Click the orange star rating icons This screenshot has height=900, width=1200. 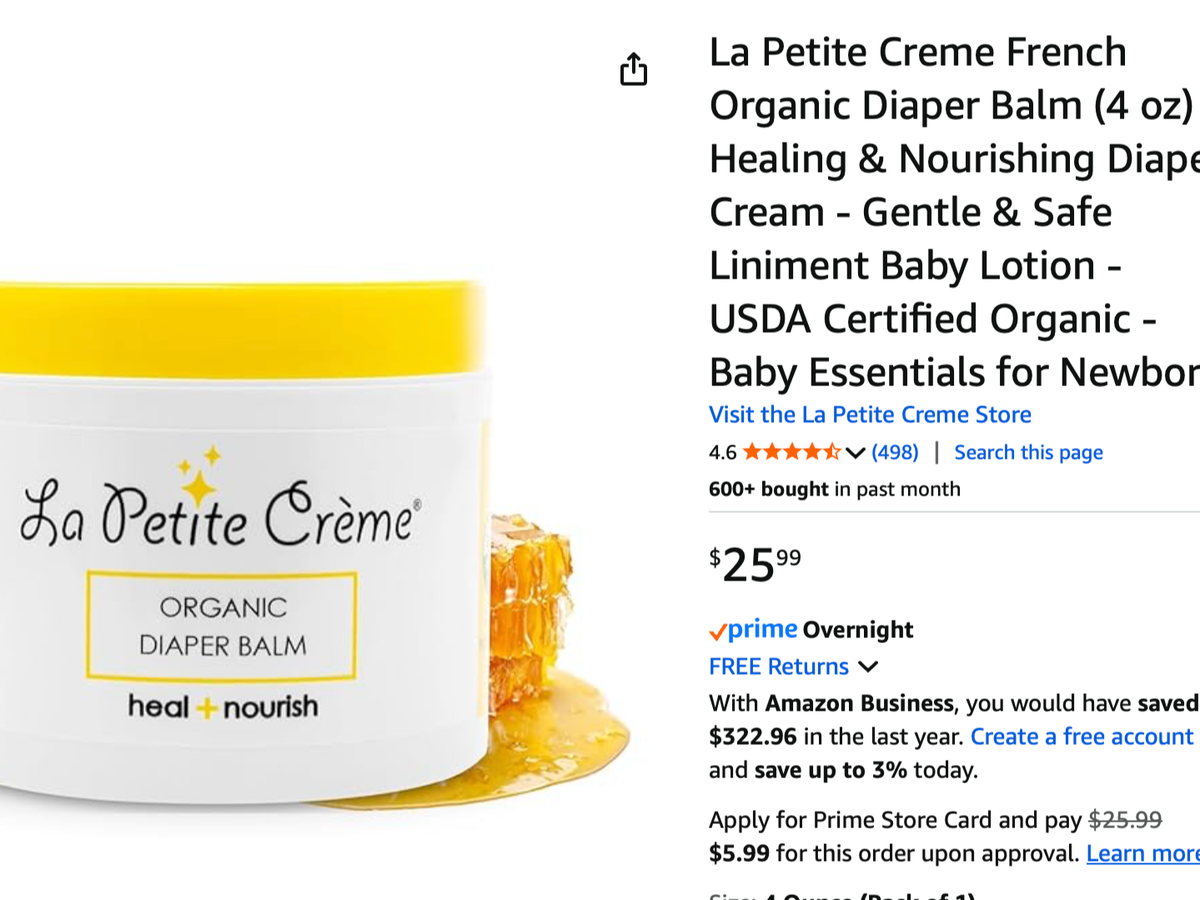pos(792,452)
